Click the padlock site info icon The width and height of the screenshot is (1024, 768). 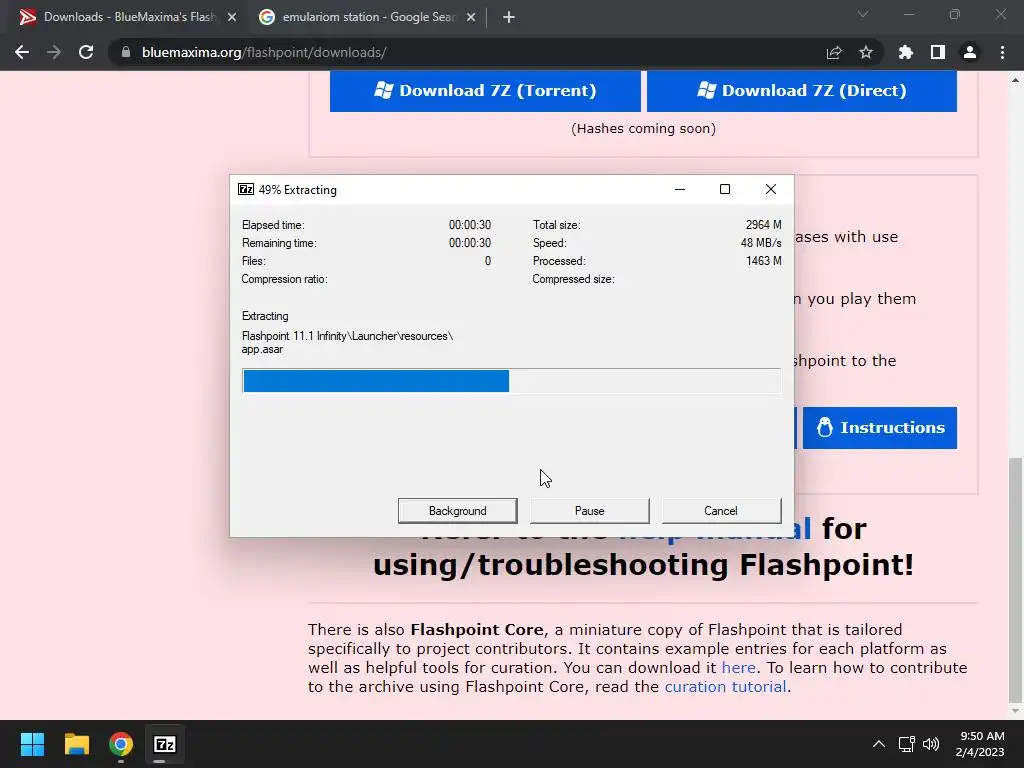pyautogui.click(x=125, y=52)
